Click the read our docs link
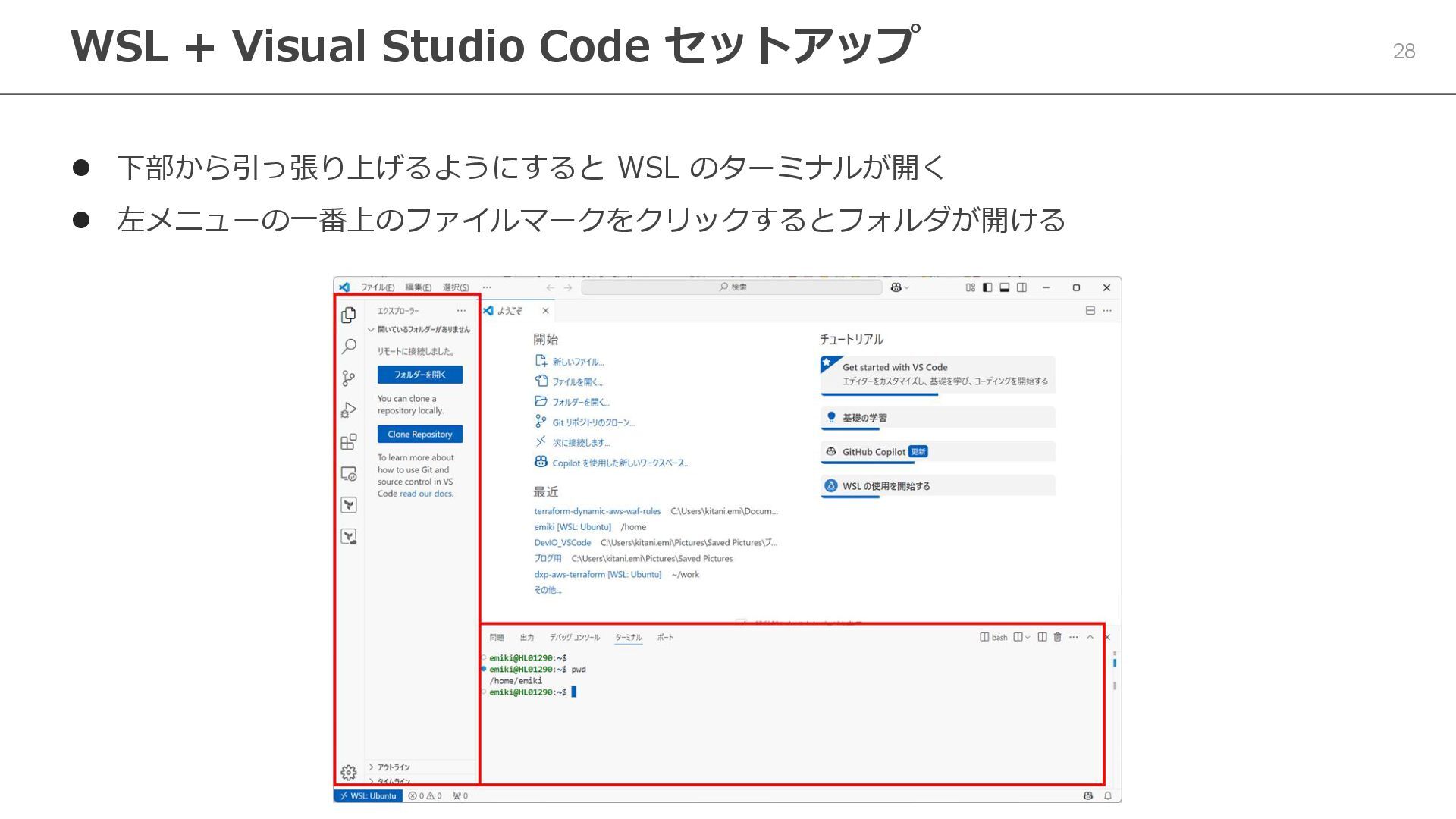The width and height of the screenshot is (1456, 819). tap(426, 494)
